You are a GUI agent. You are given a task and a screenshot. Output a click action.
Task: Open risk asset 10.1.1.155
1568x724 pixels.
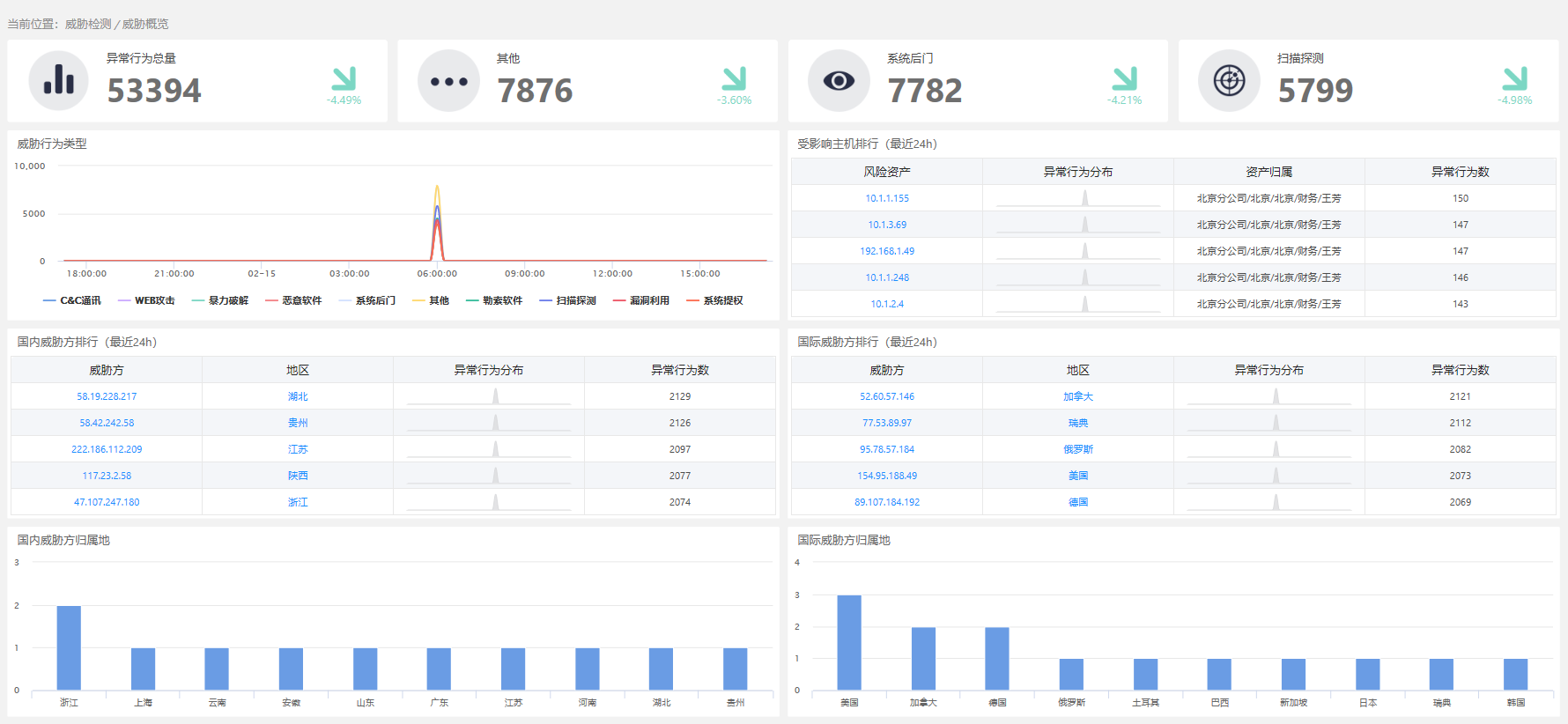pos(886,198)
